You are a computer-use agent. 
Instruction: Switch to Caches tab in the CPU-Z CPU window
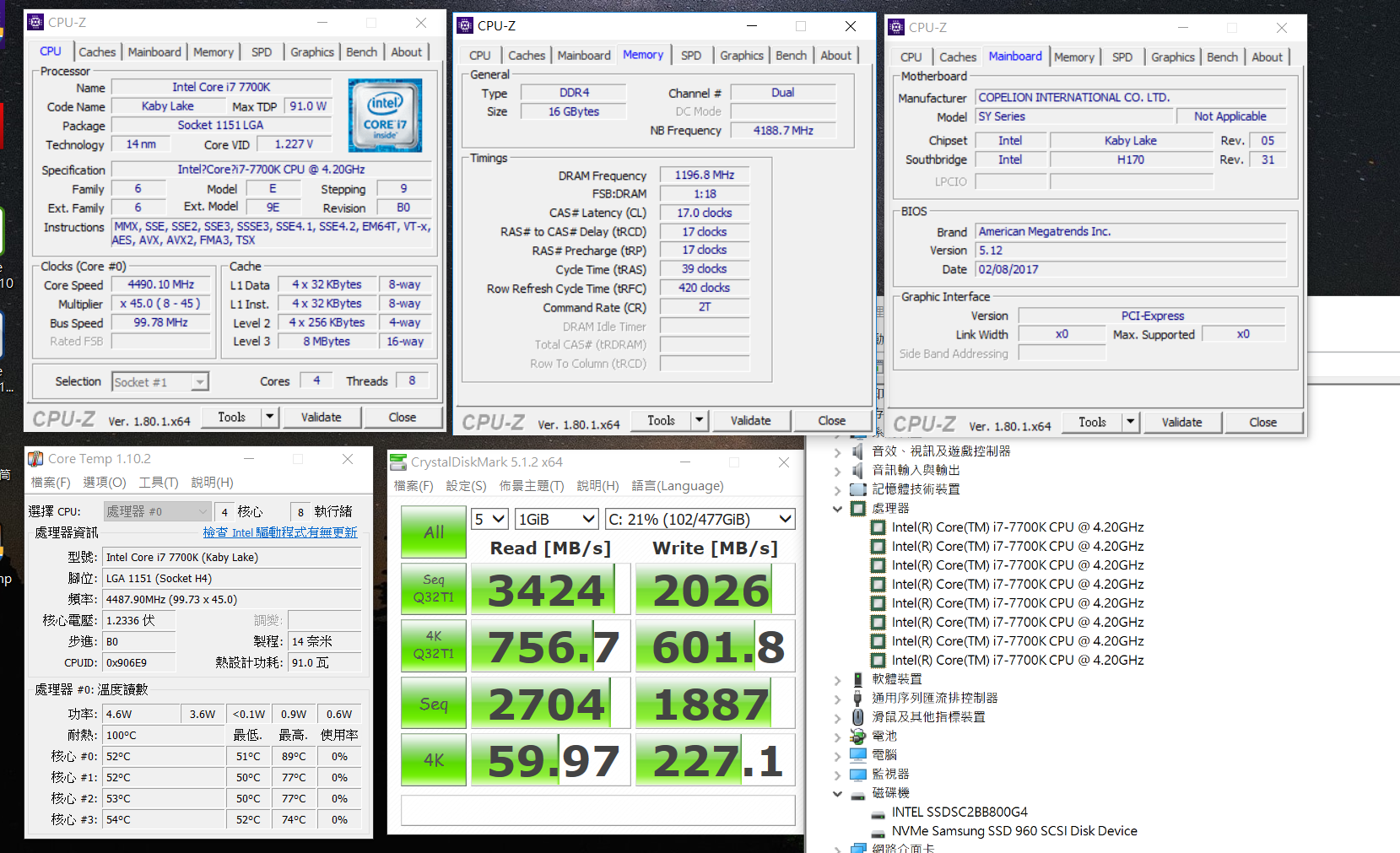97,52
